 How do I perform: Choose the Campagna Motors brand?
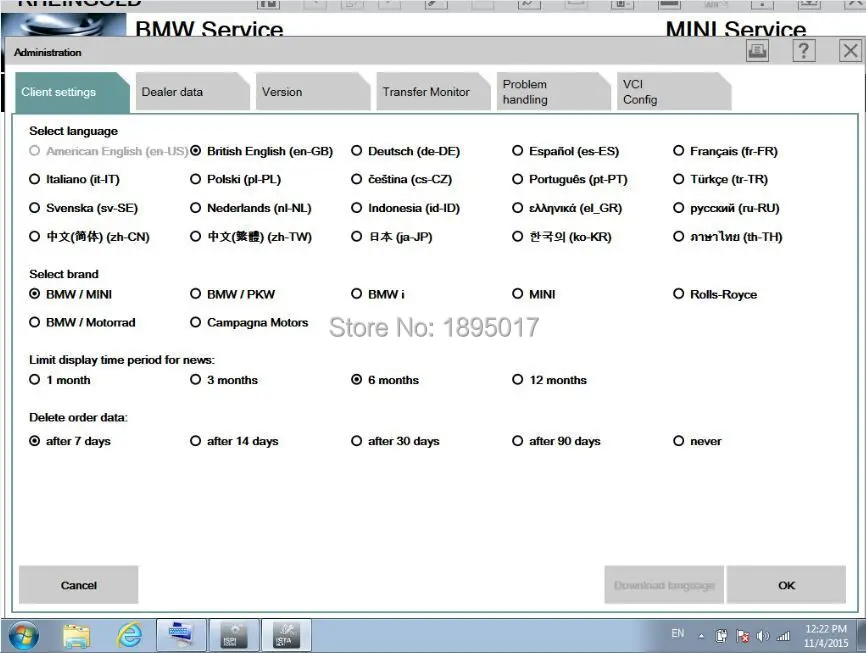click(x=249, y=322)
